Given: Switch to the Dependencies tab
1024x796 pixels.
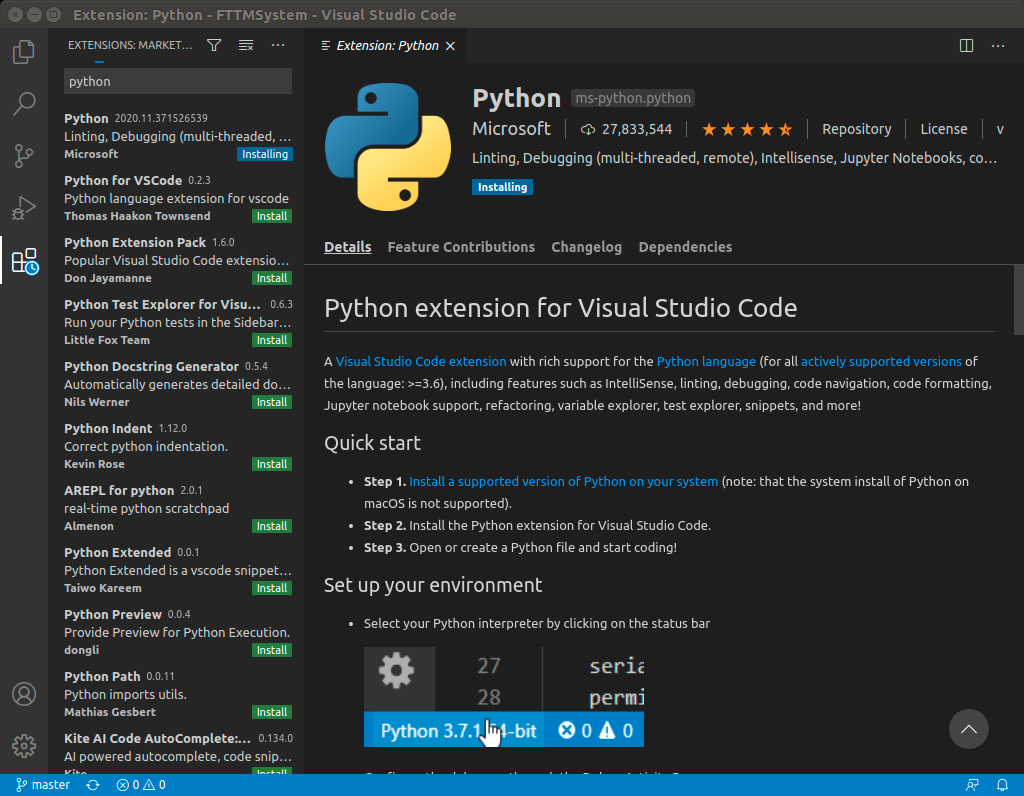Looking at the screenshot, I should [685, 247].
